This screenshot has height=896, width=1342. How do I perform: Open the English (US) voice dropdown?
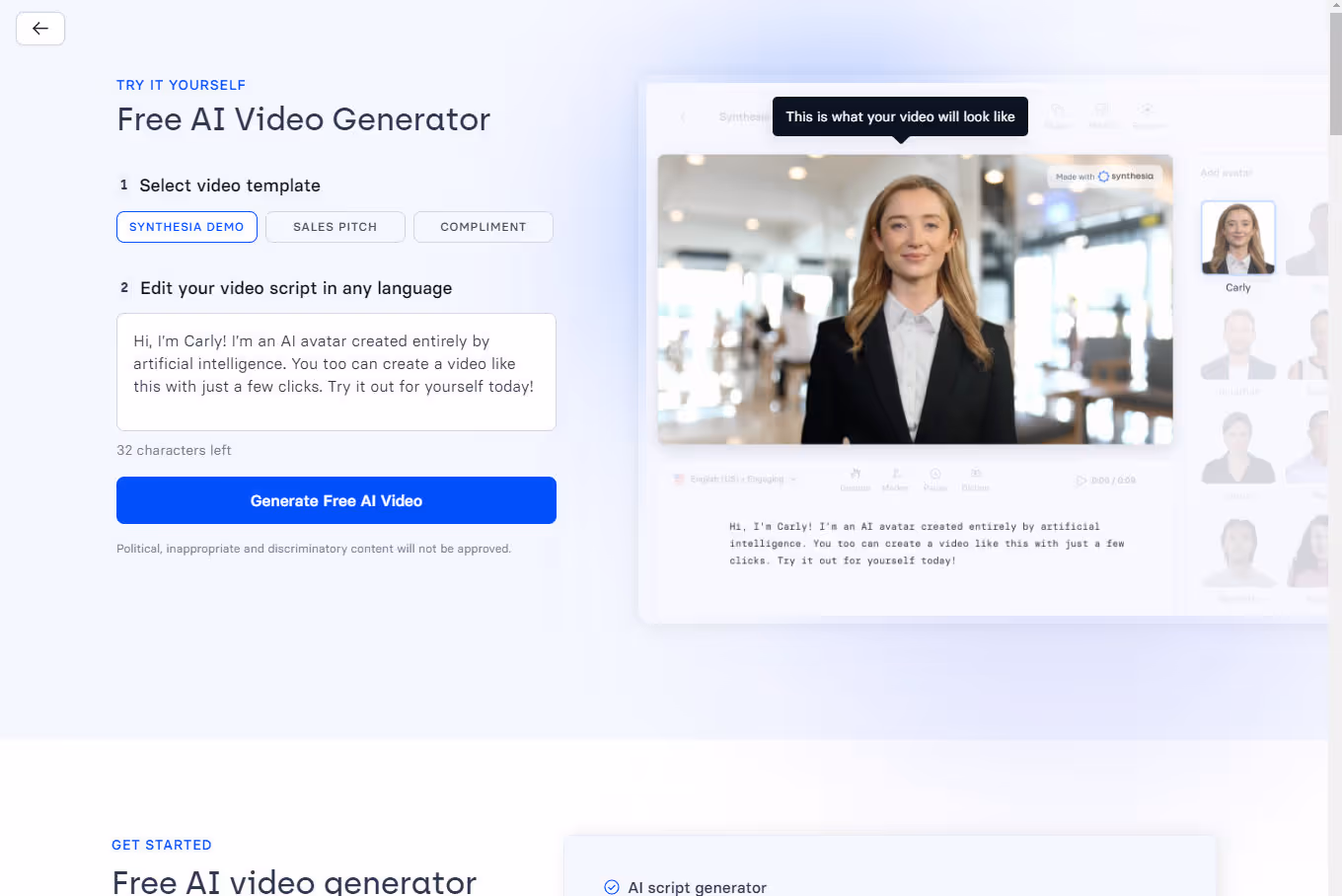coord(735,480)
